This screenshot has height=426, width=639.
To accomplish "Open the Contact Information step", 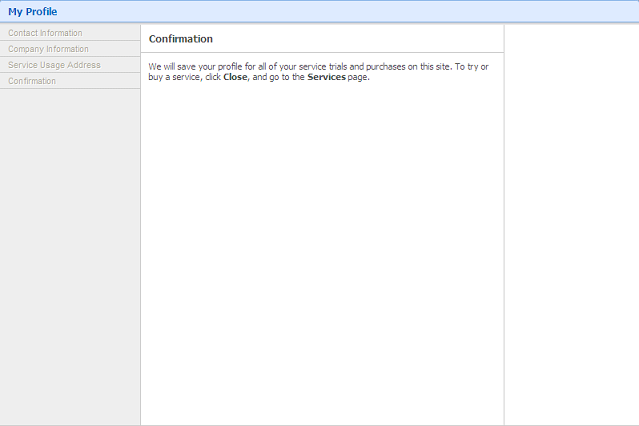I will [70, 33].
